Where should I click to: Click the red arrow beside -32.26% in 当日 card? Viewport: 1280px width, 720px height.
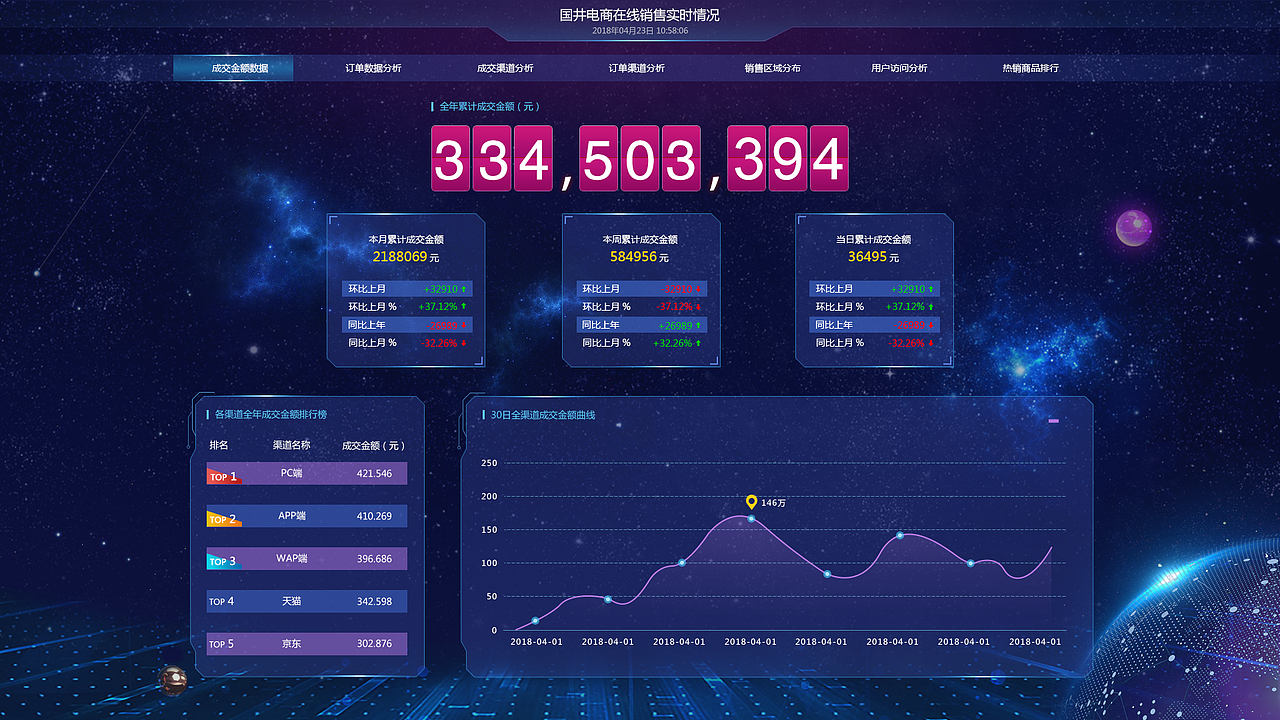tap(931, 343)
